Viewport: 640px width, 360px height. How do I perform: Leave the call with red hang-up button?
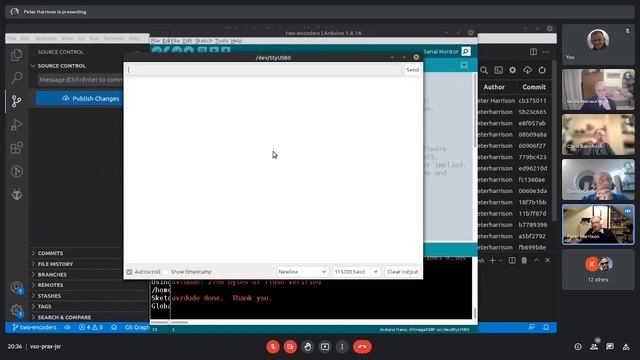click(362, 347)
